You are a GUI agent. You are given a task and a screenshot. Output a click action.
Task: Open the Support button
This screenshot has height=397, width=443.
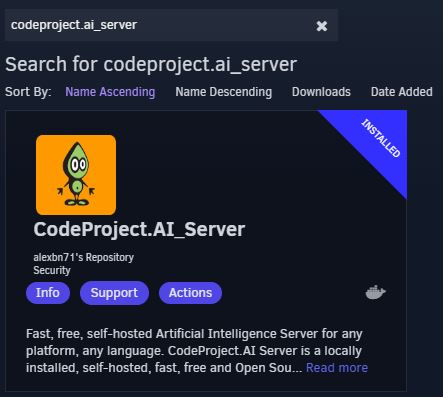click(114, 293)
